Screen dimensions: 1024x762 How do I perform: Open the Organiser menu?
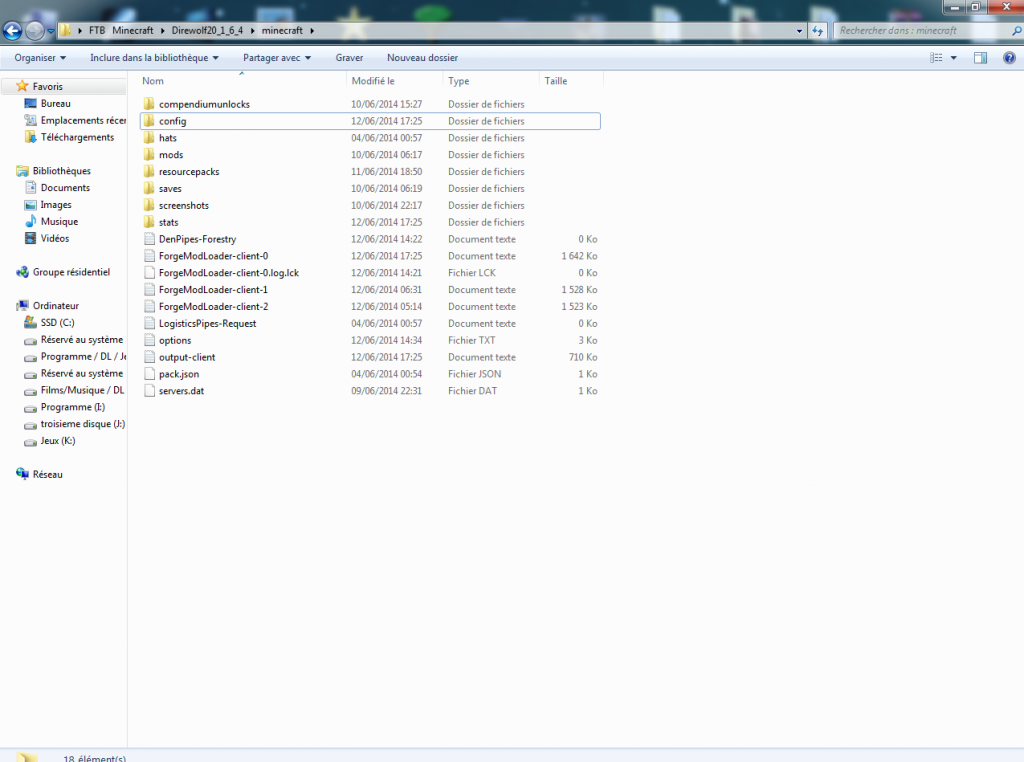click(x=40, y=57)
